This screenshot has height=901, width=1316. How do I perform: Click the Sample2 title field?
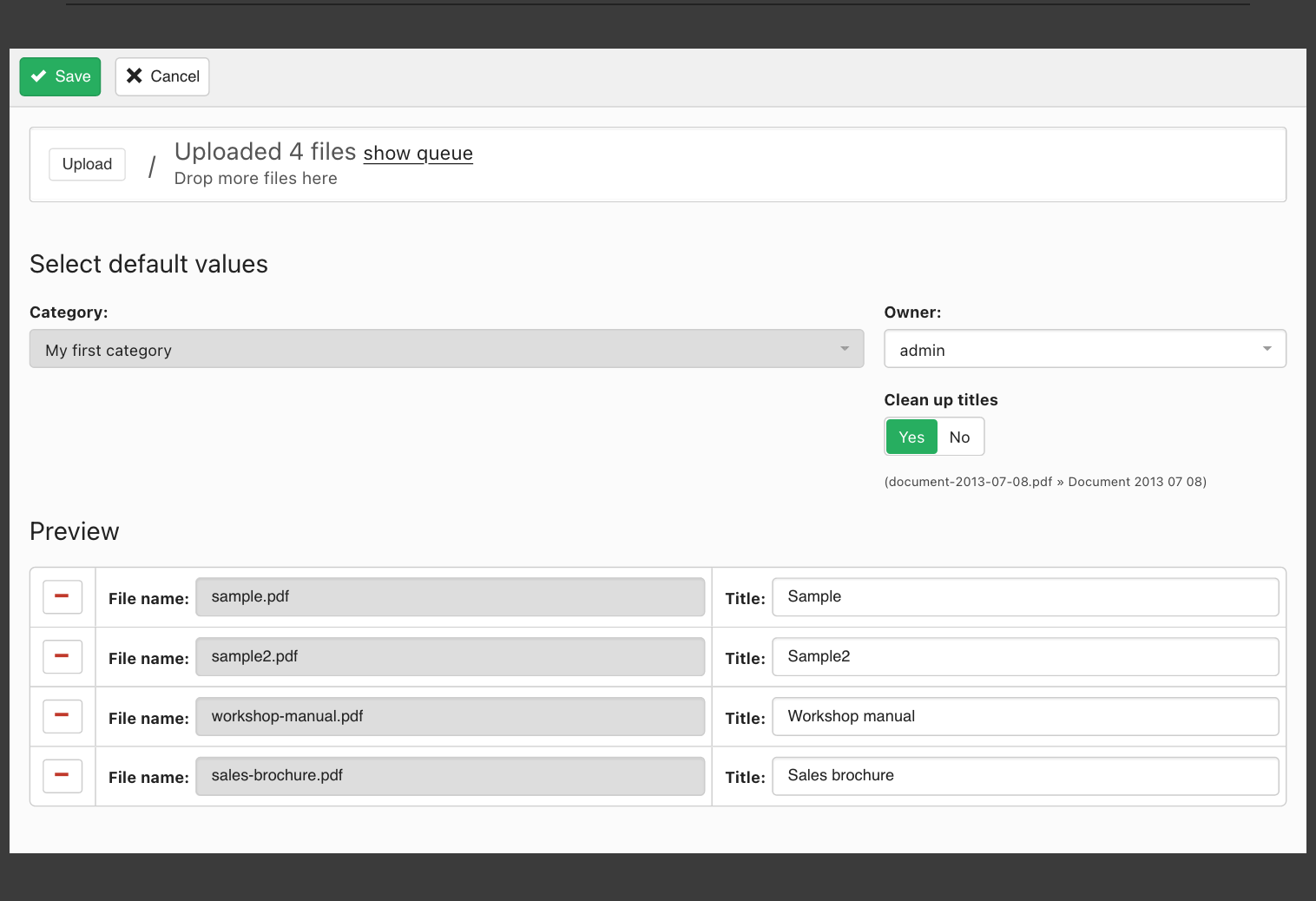coord(1024,657)
